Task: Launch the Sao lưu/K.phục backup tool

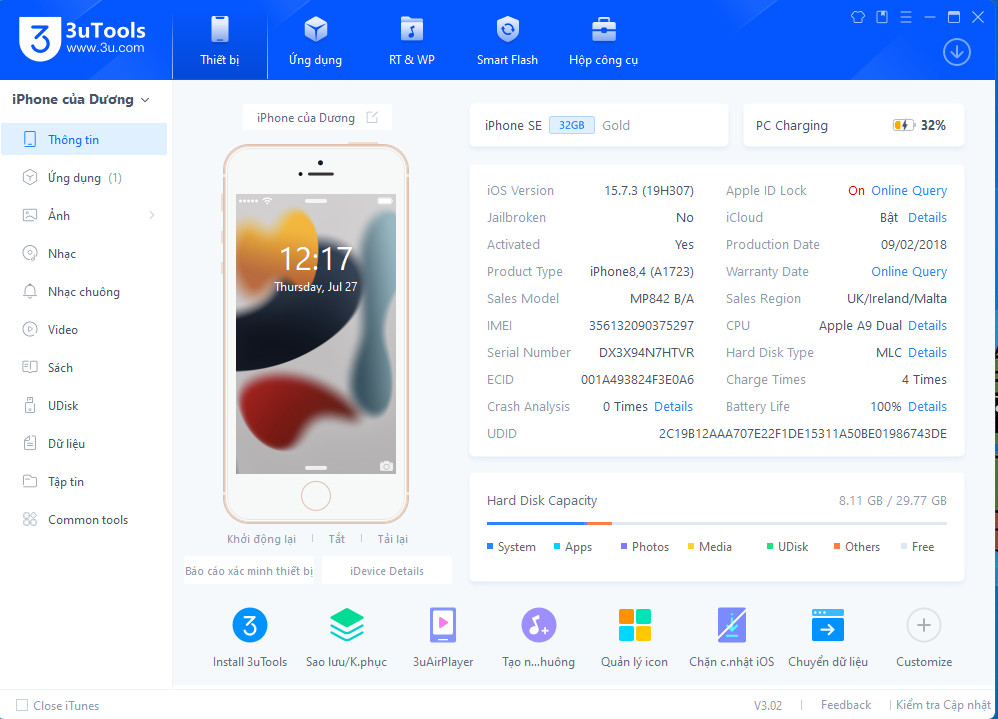Action: tap(346, 626)
